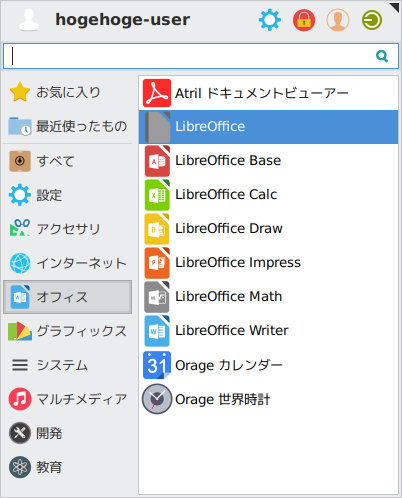Open system settings via gear icon

pos(270,20)
